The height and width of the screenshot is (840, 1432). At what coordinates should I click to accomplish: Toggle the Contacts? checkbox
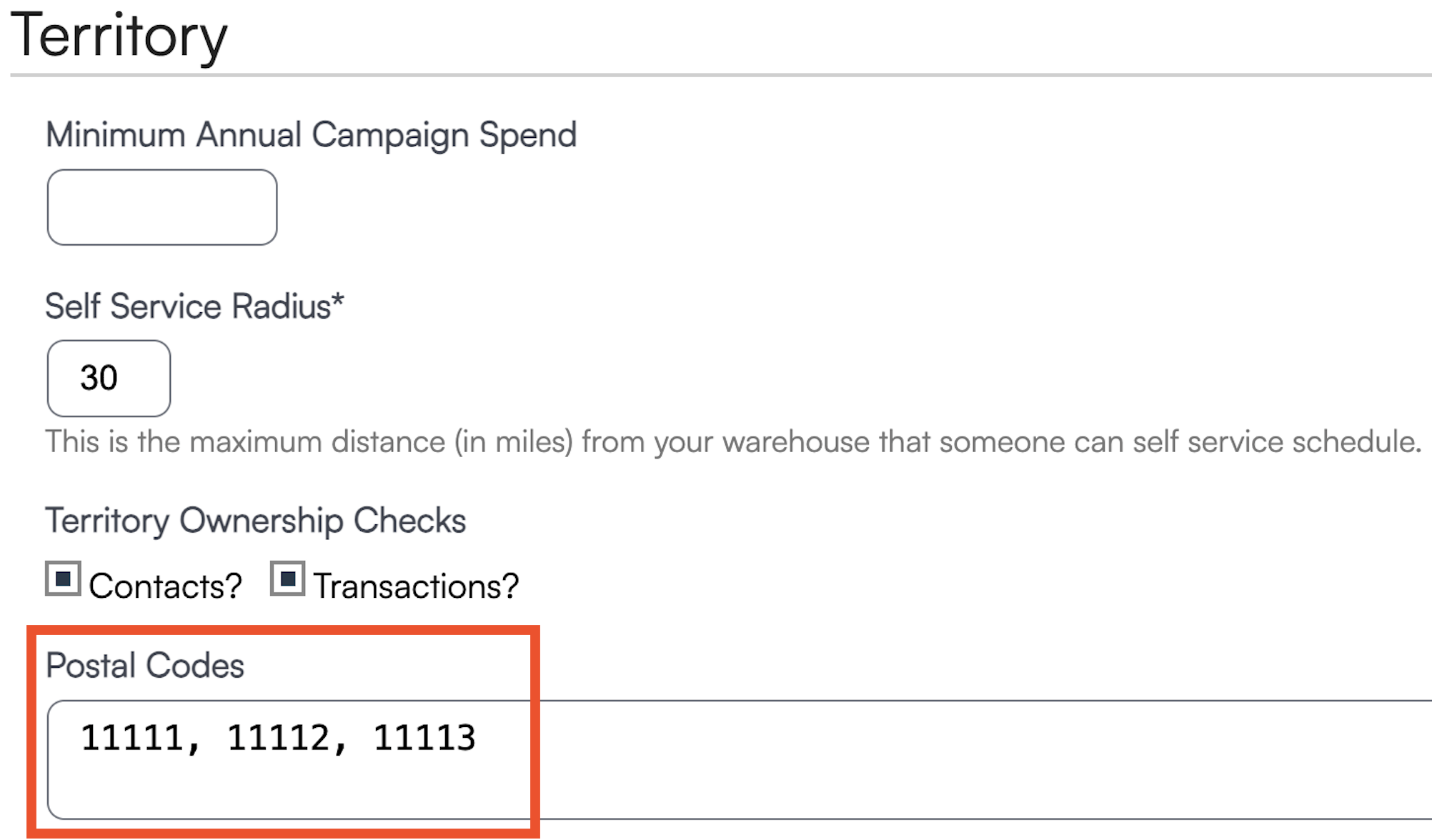(x=64, y=579)
